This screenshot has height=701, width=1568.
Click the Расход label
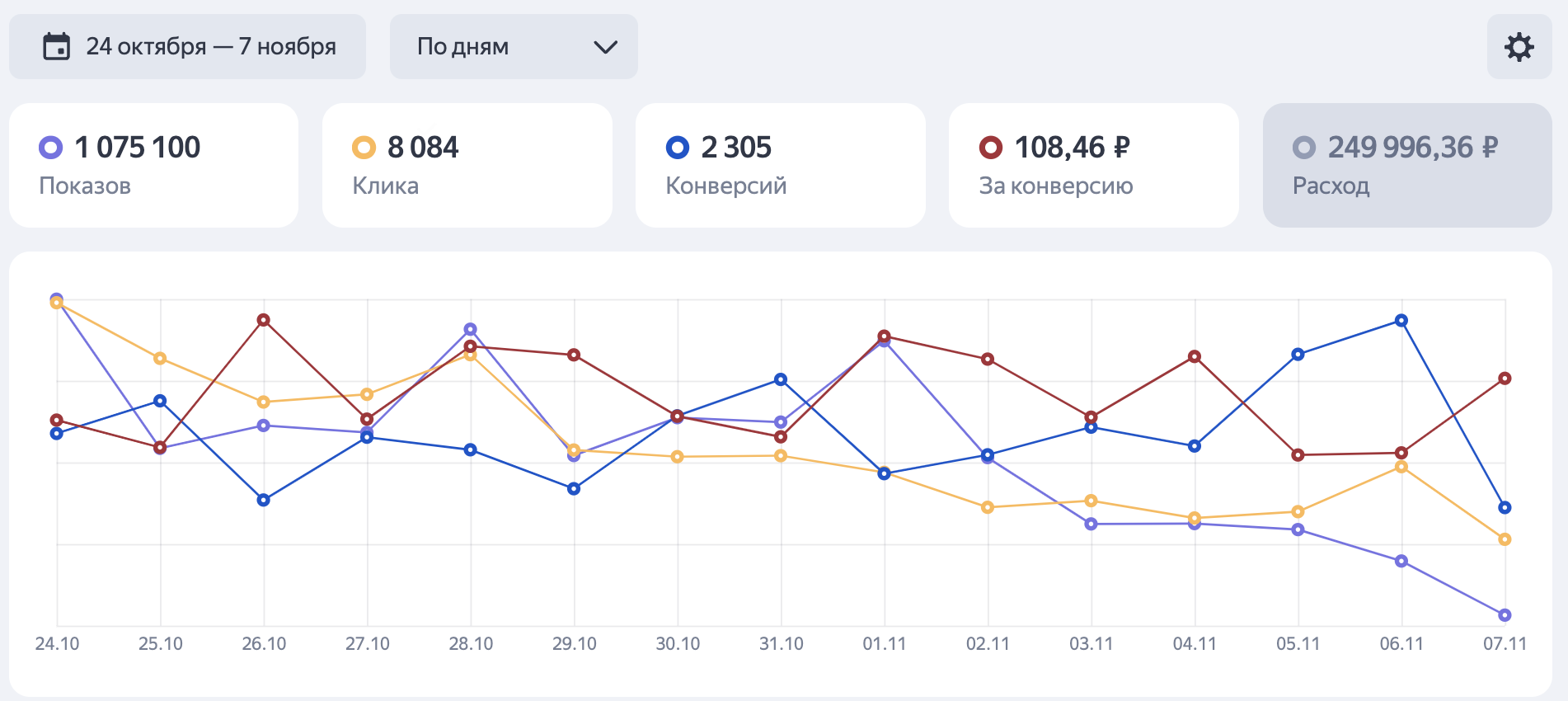(x=1331, y=186)
